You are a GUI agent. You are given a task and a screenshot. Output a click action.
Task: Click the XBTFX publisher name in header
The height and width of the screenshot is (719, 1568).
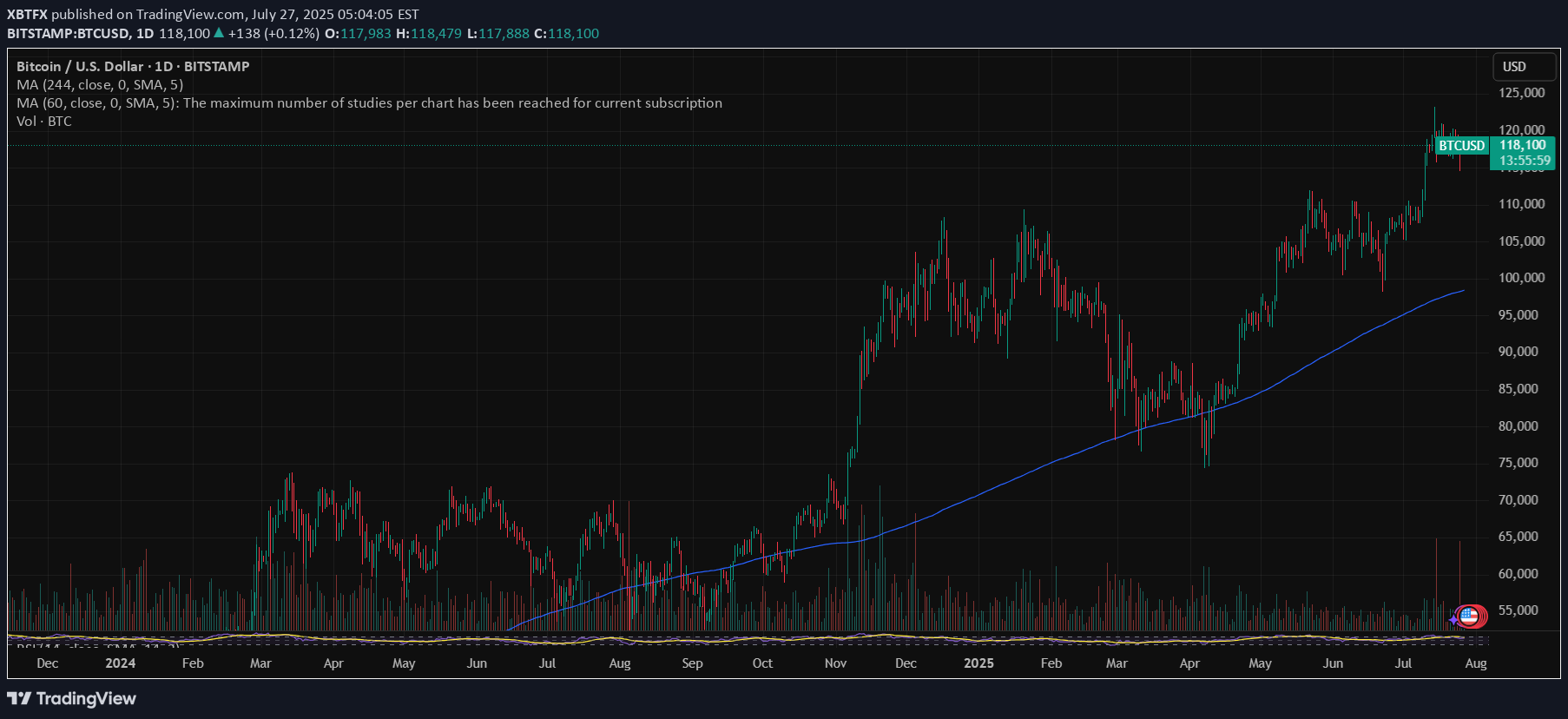(27, 15)
